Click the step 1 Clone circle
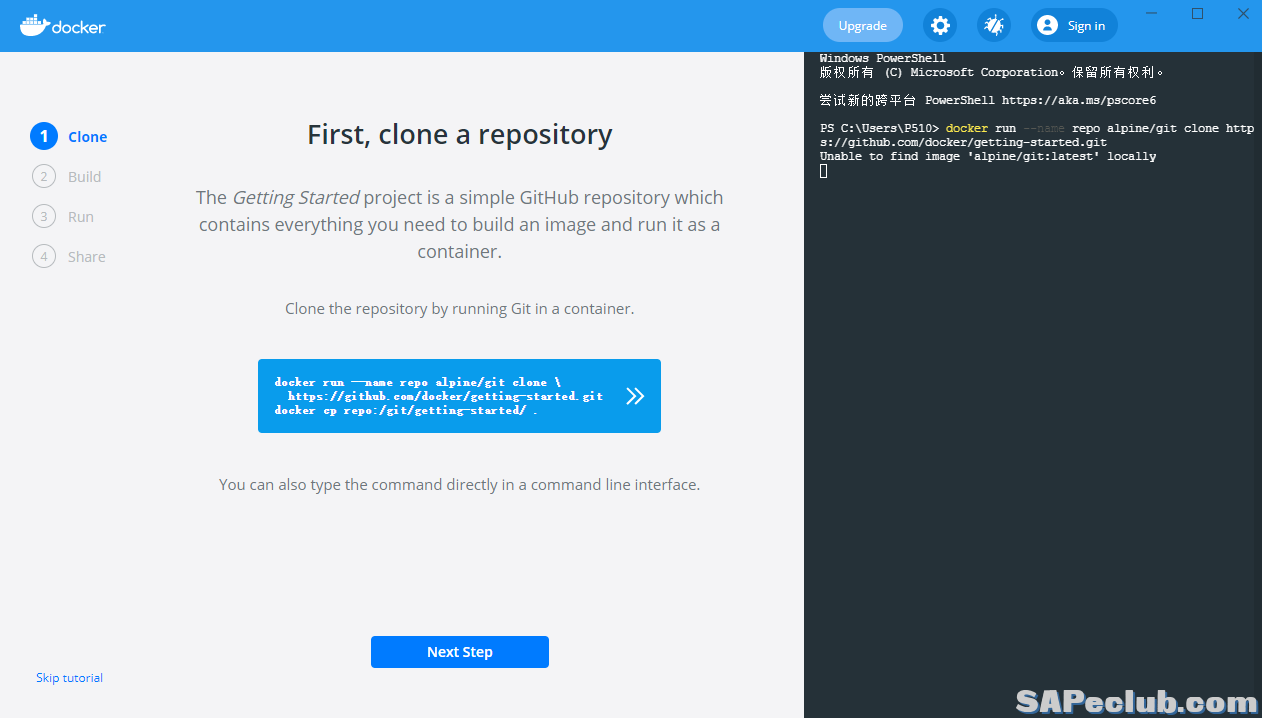The width and height of the screenshot is (1262, 718). pyautogui.click(x=44, y=137)
